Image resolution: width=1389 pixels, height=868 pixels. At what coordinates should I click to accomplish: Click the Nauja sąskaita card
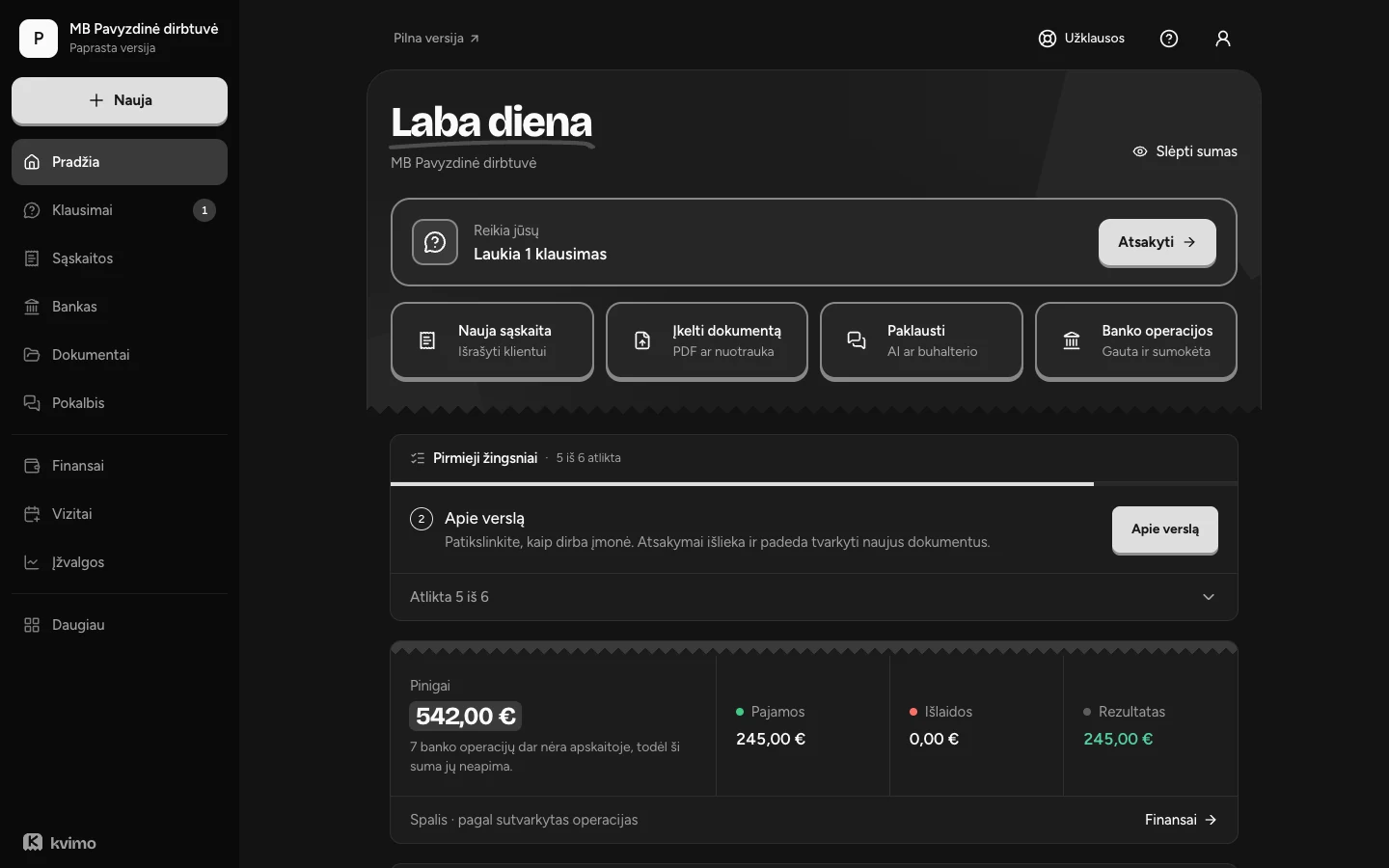click(x=492, y=340)
